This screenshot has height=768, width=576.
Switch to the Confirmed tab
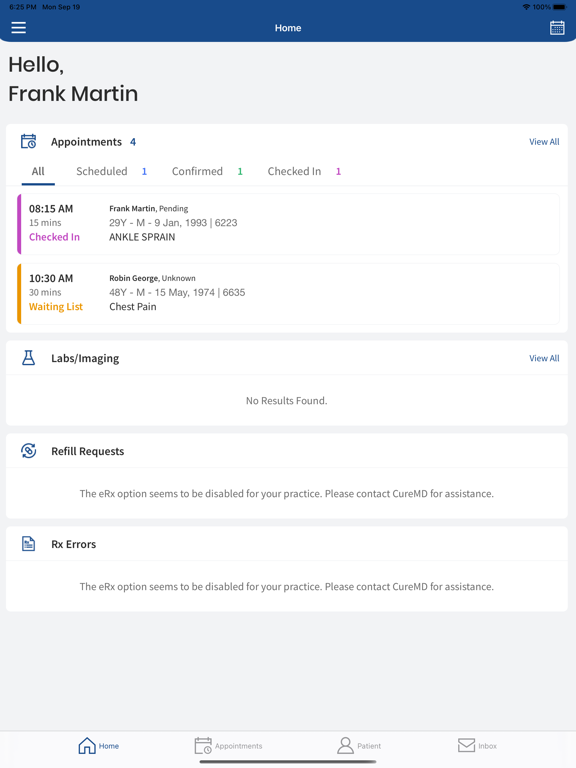coord(207,171)
